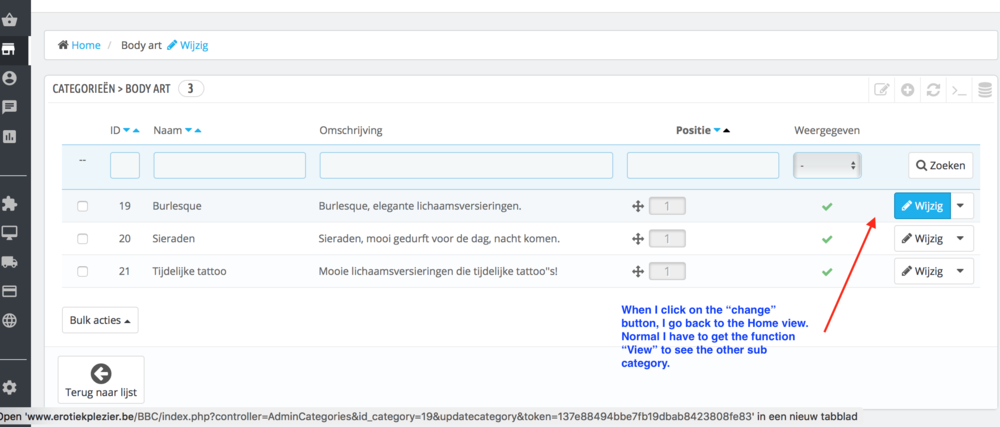Click Wijzig button for Sieraden
The height and width of the screenshot is (427, 1000).
click(922, 238)
